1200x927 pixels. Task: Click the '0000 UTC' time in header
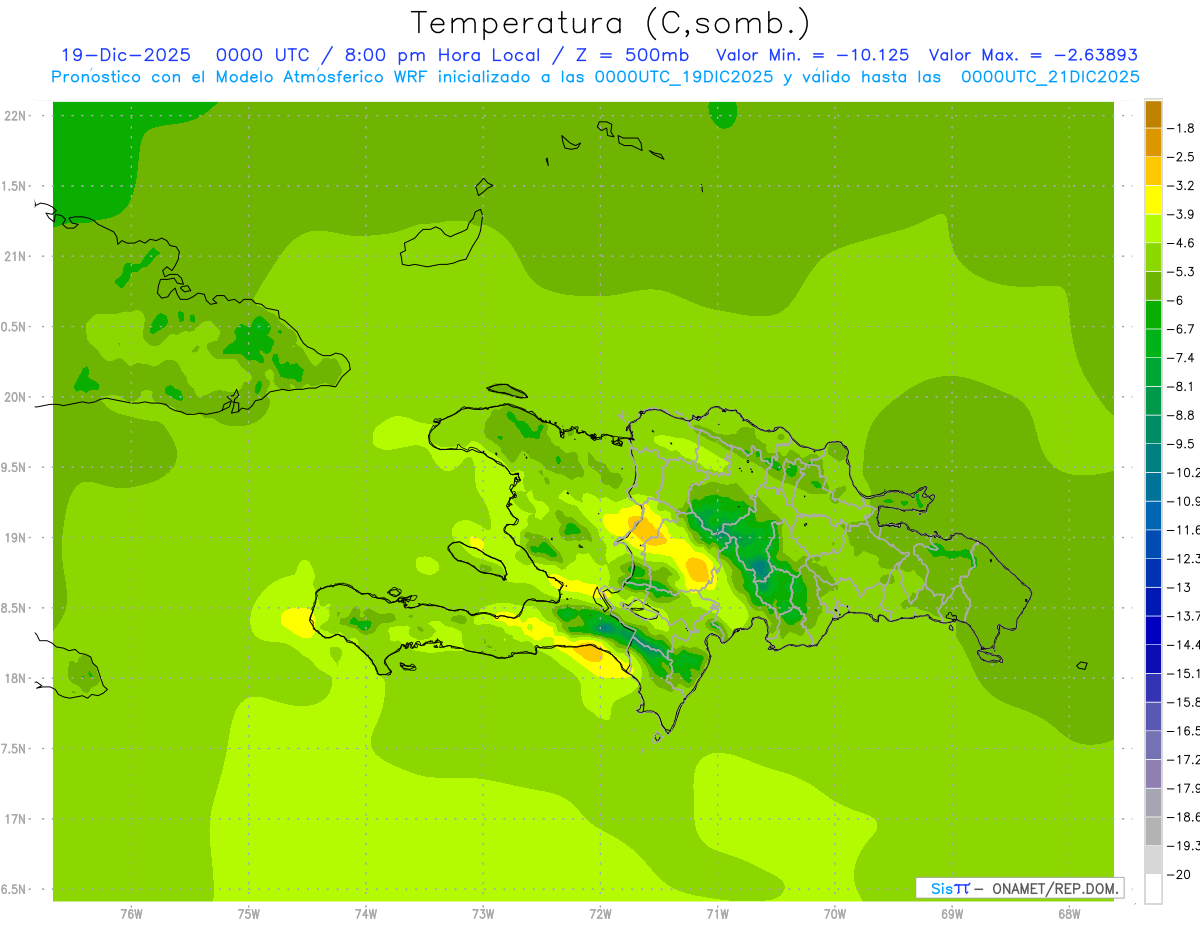click(262, 55)
